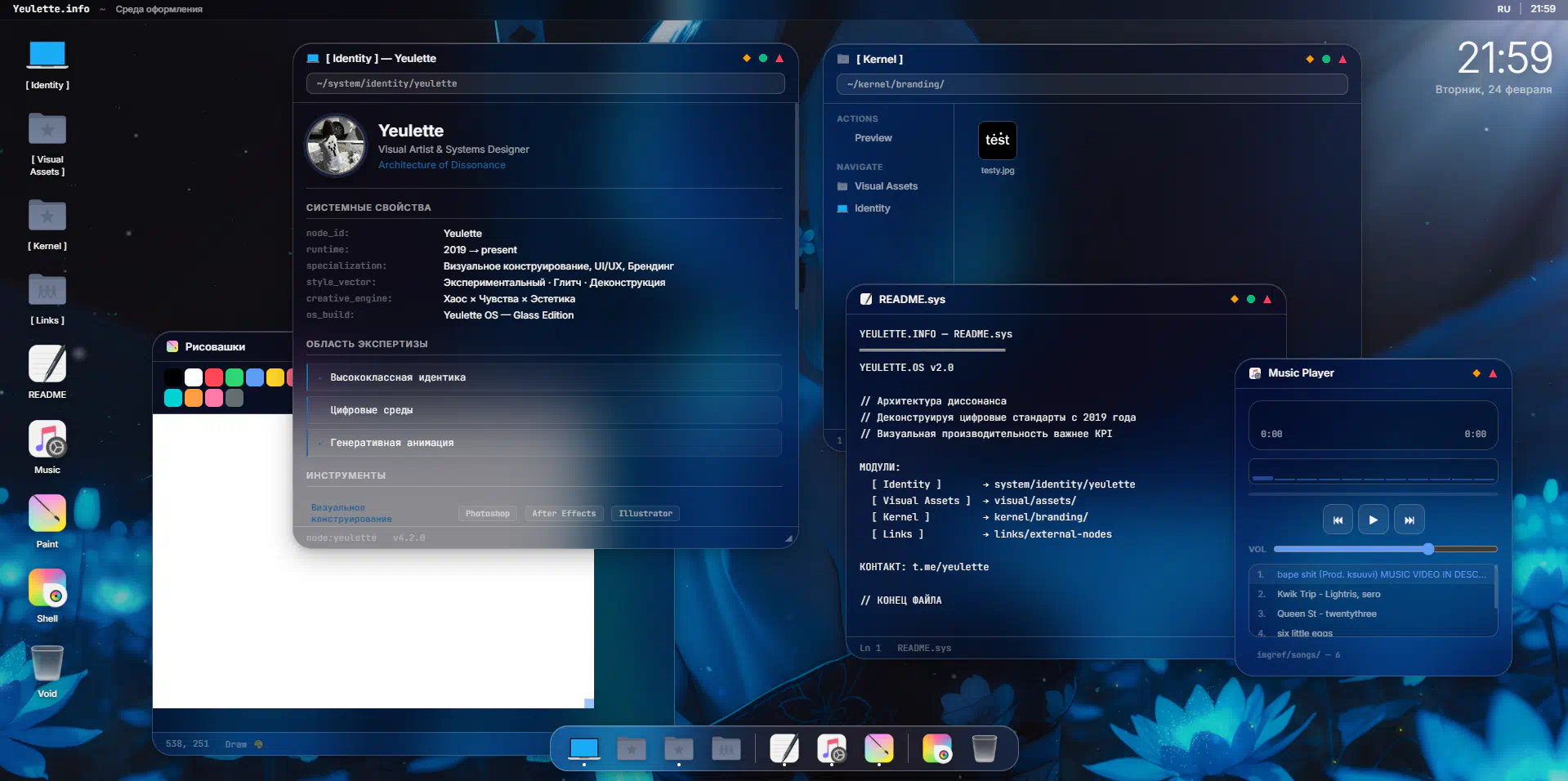Pick the red color swatch in Рисовашки
Screen dimensions: 1568x781
tap(214, 377)
